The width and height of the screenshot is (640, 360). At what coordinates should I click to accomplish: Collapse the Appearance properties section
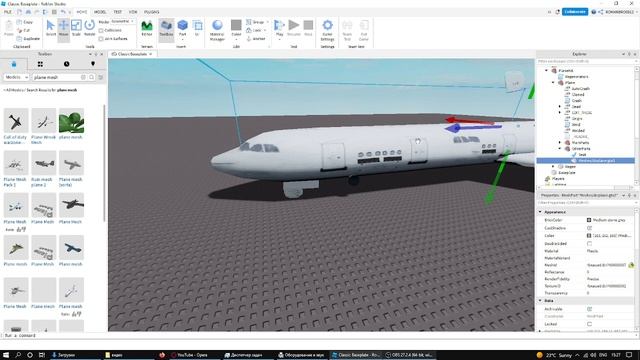540,212
